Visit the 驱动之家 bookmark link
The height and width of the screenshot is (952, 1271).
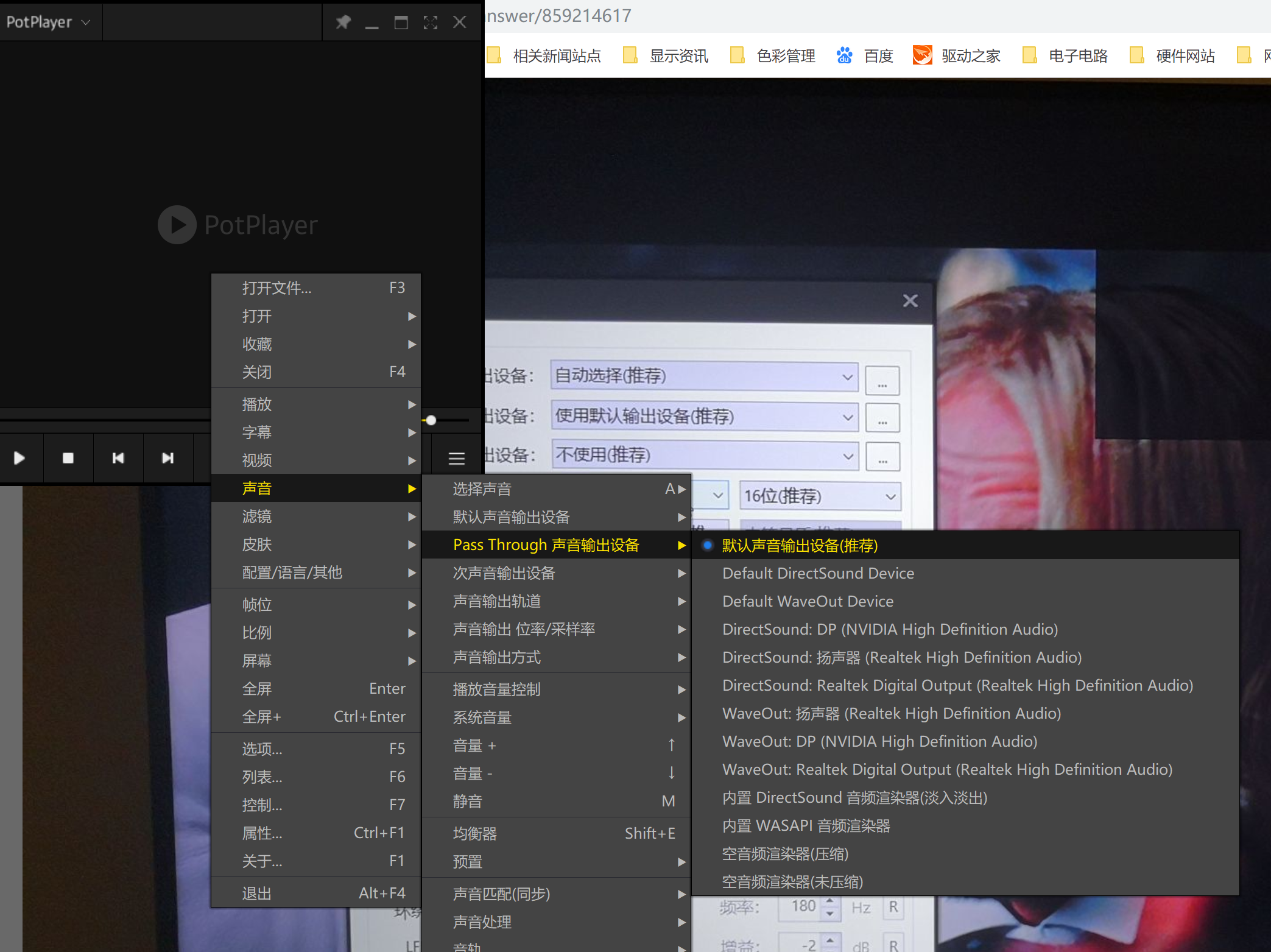click(970, 55)
